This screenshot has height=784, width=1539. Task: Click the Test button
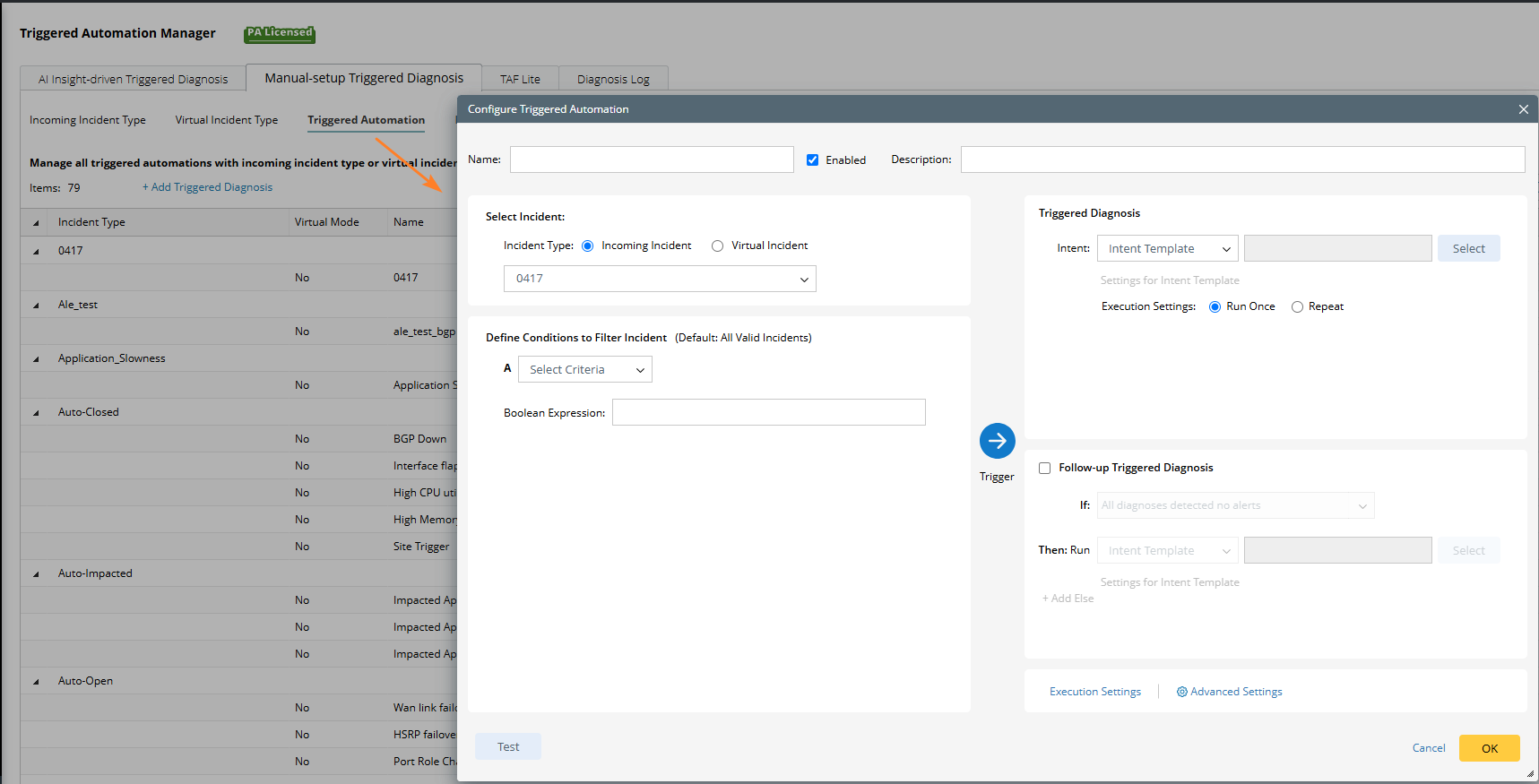(x=508, y=746)
